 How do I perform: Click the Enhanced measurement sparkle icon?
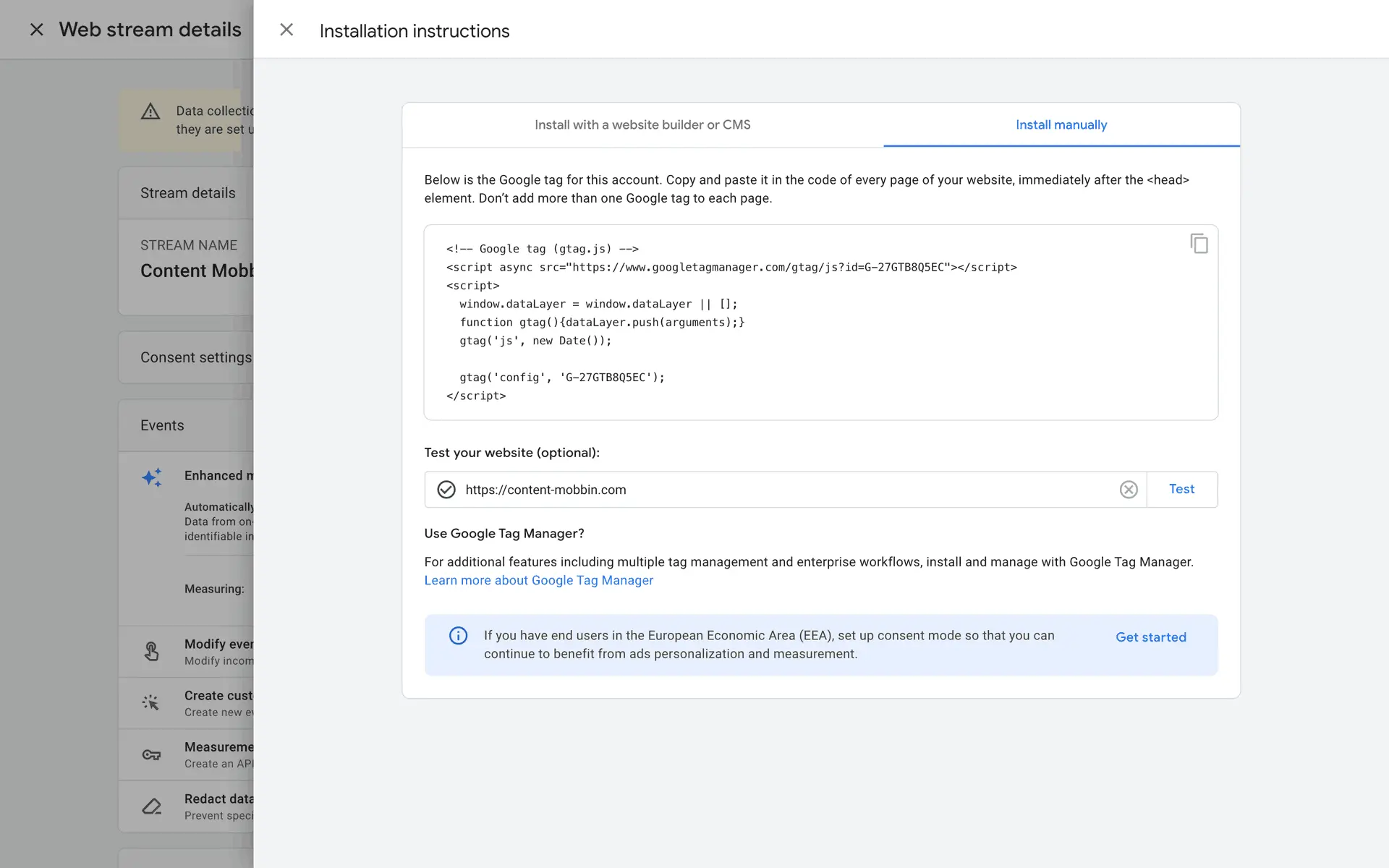point(152,477)
